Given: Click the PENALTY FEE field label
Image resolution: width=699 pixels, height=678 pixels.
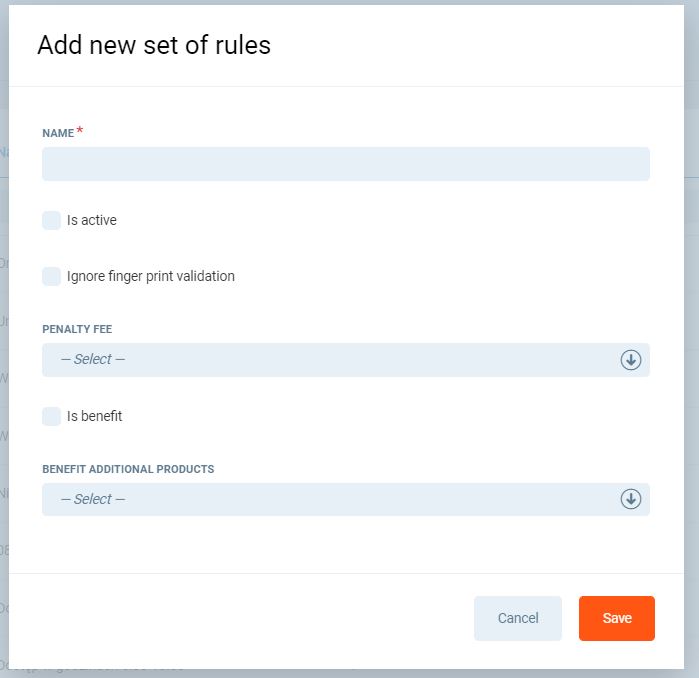Looking at the screenshot, I should (x=84, y=328).
